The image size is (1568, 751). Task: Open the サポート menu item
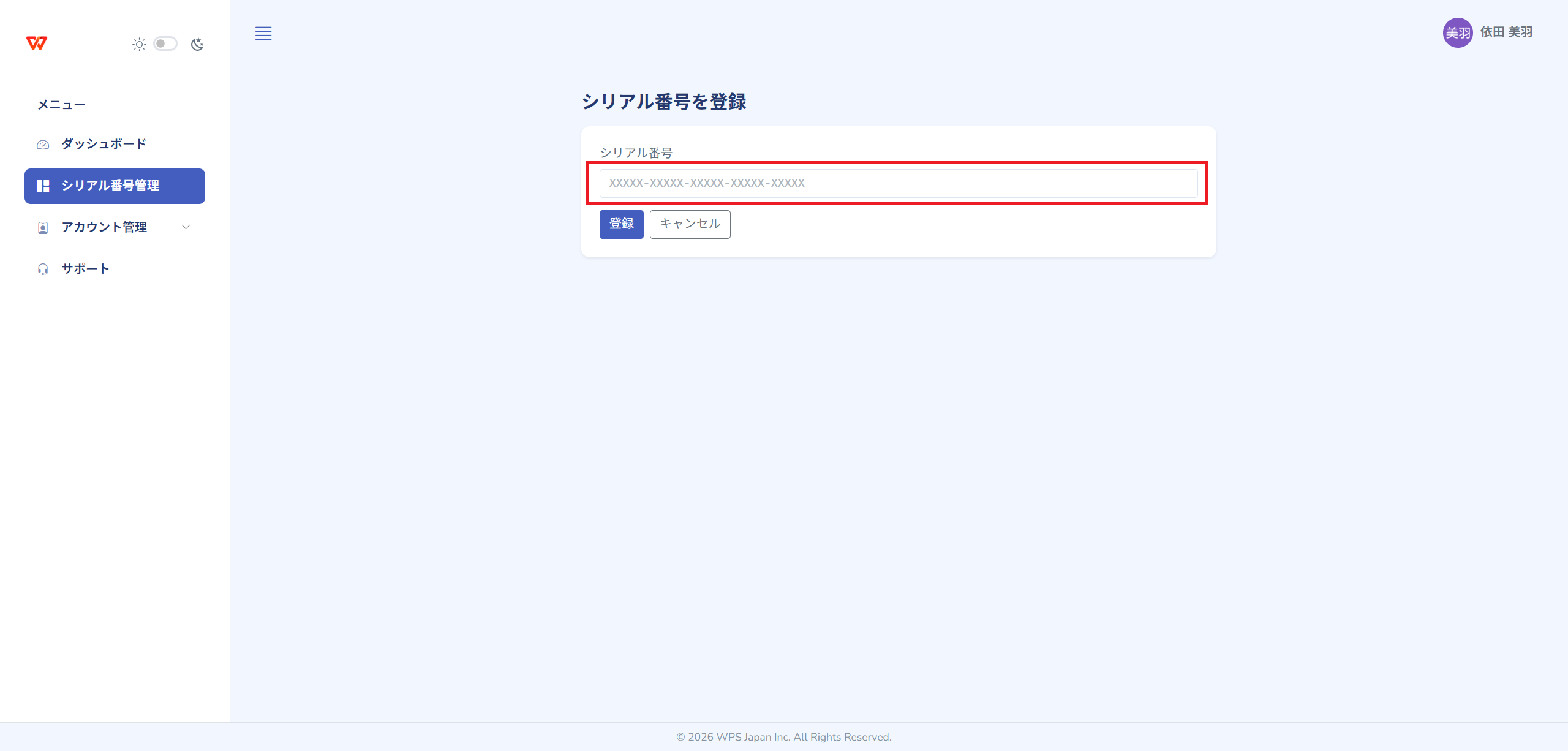click(85, 269)
